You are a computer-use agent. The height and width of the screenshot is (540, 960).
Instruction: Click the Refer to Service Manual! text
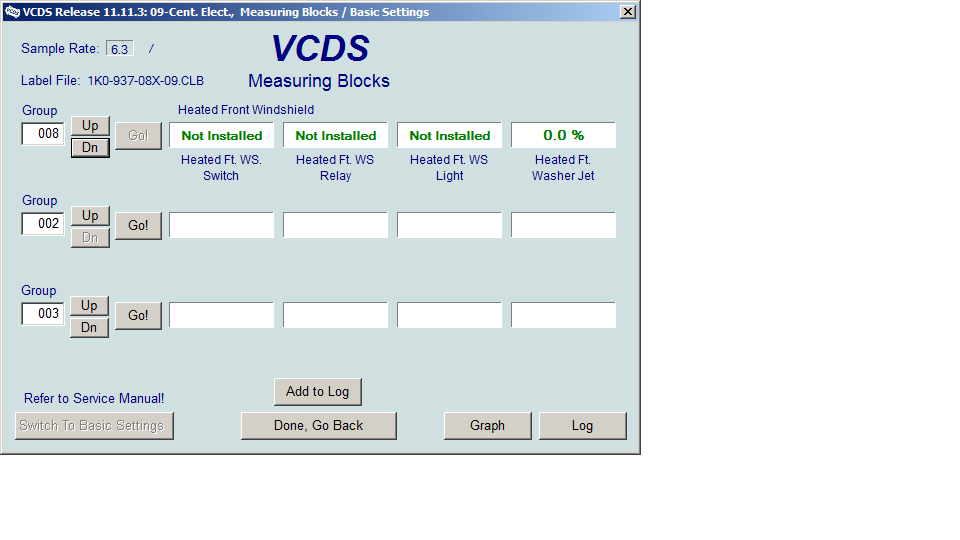(94, 399)
